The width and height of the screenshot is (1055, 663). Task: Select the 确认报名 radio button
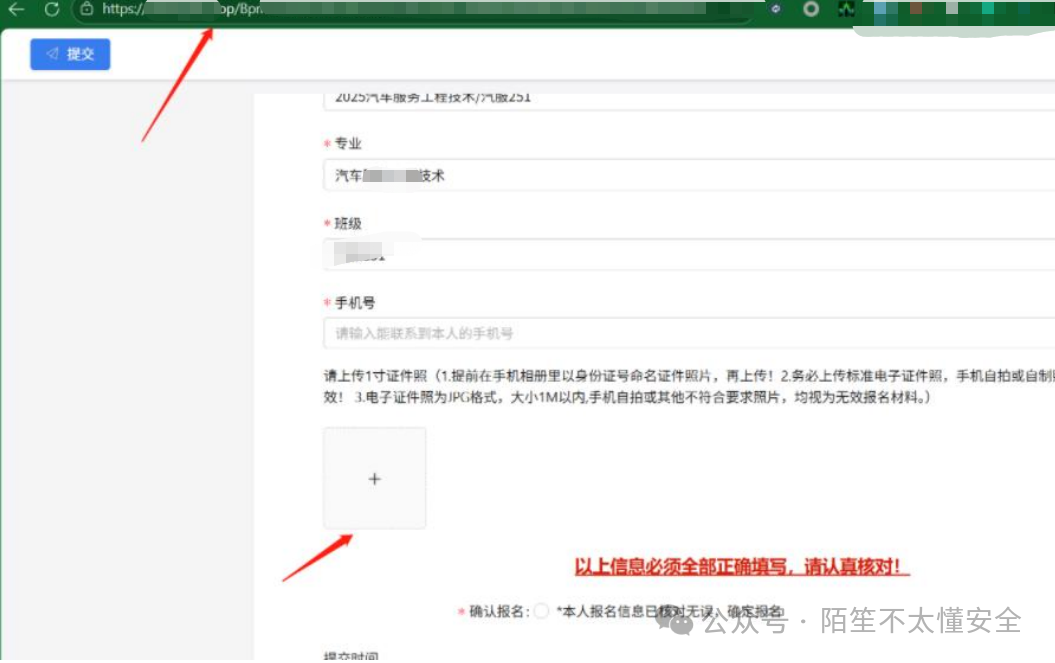(x=540, y=611)
